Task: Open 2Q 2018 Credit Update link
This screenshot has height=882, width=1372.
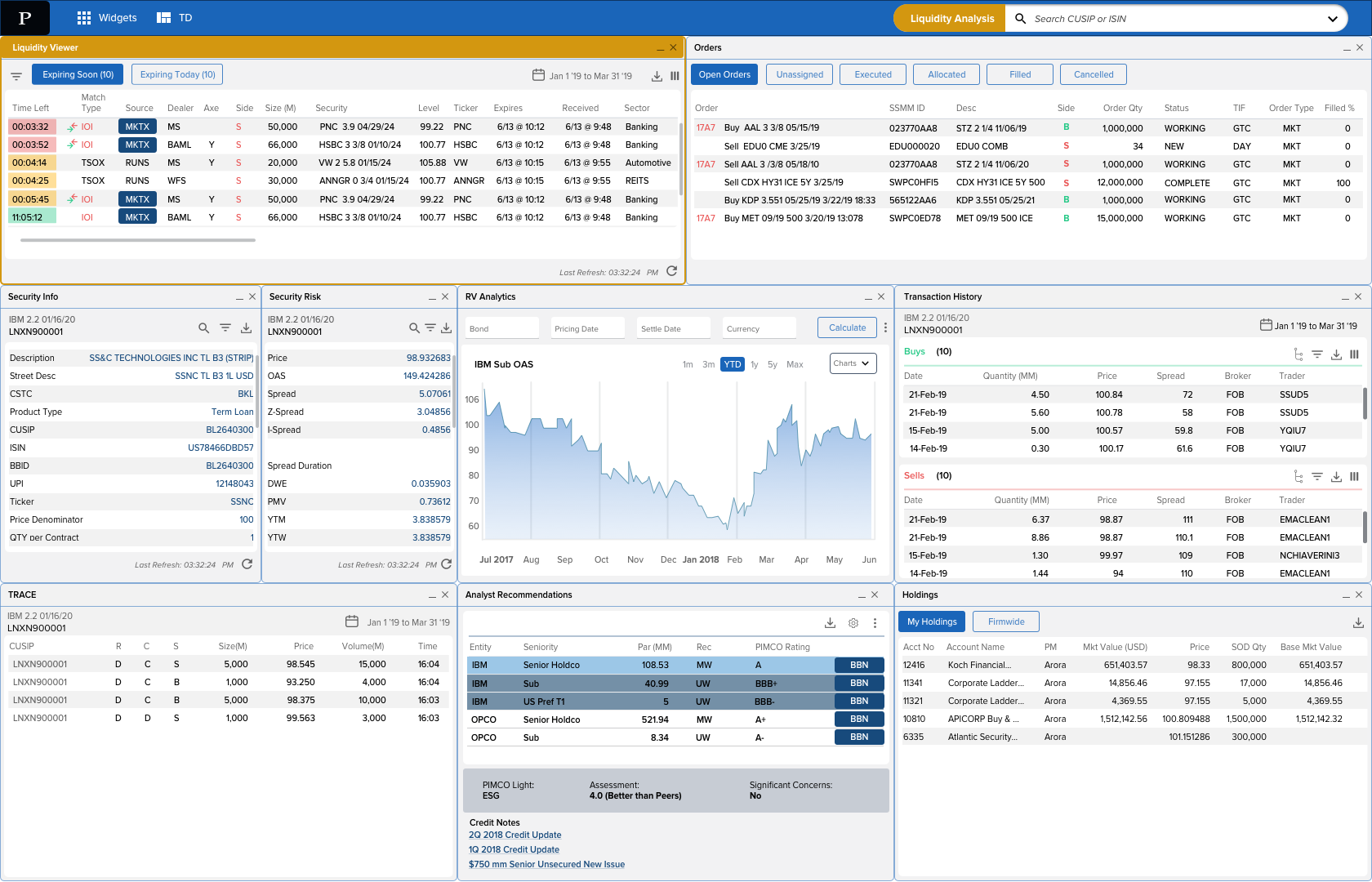Action: pyautogui.click(x=514, y=835)
